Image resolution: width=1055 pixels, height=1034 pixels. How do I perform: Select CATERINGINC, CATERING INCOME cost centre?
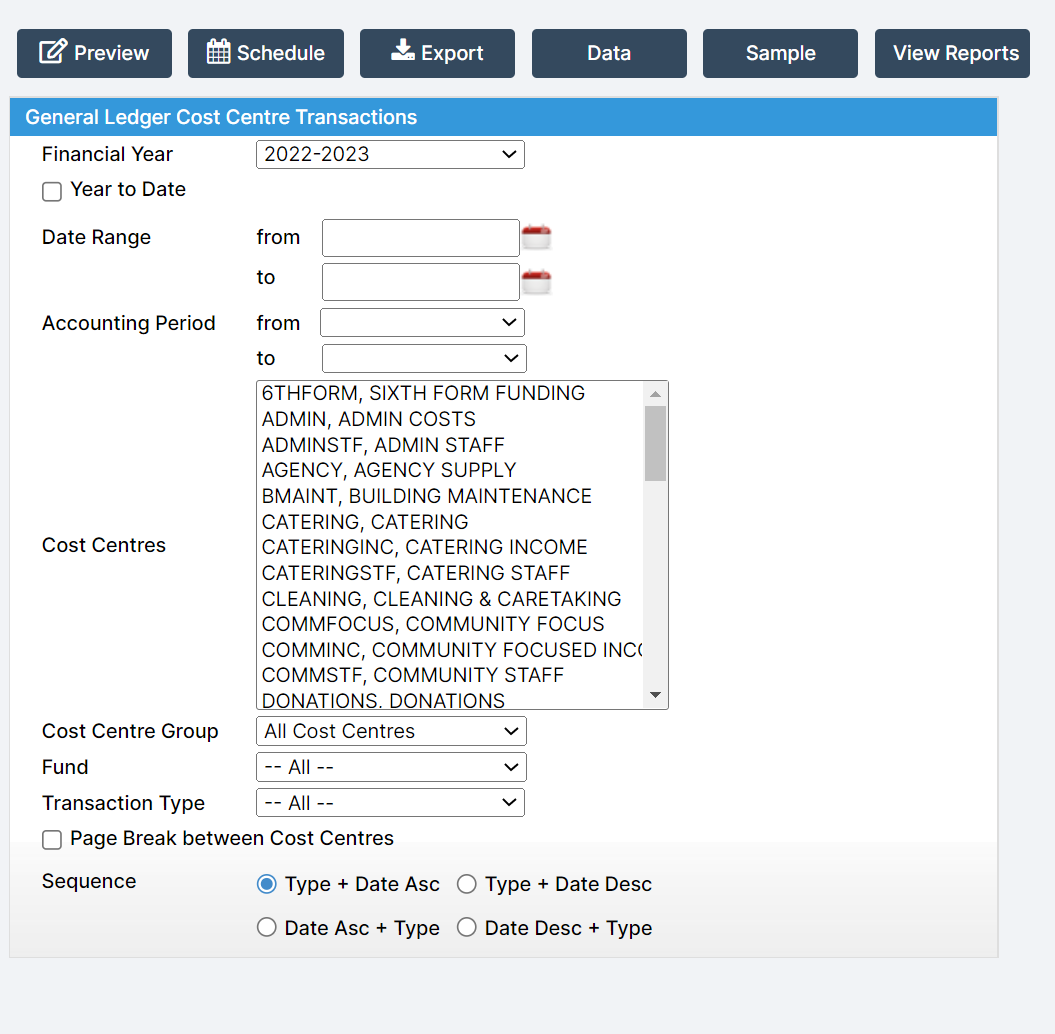425,547
